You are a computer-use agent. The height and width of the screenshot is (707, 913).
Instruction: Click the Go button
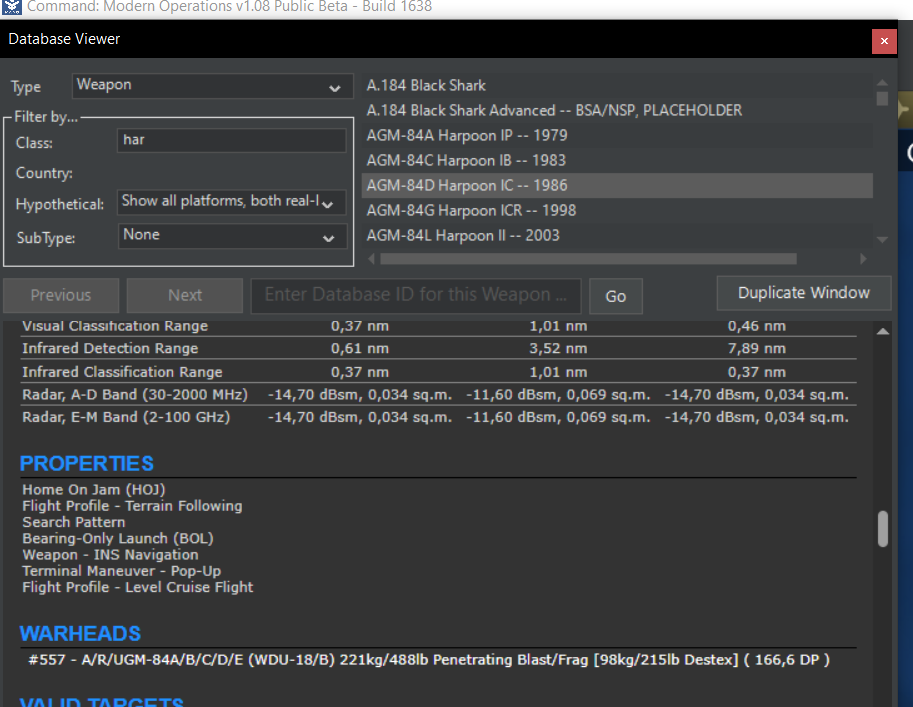pyautogui.click(x=615, y=296)
